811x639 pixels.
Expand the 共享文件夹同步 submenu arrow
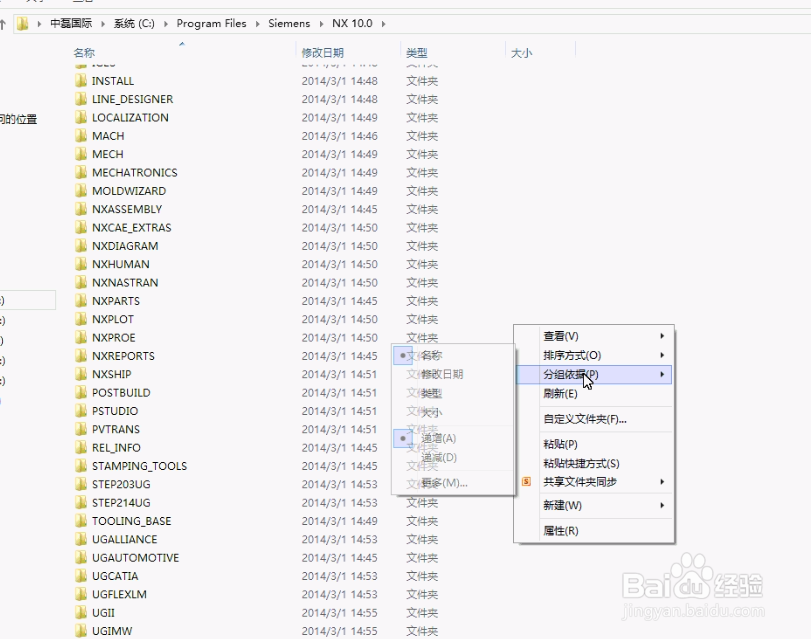click(x=662, y=482)
